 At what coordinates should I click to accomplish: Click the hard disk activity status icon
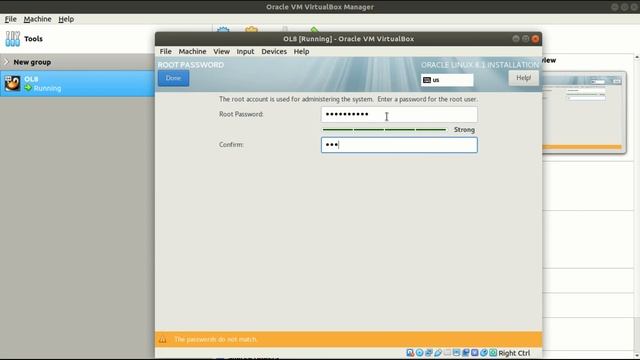tap(410, 353)
